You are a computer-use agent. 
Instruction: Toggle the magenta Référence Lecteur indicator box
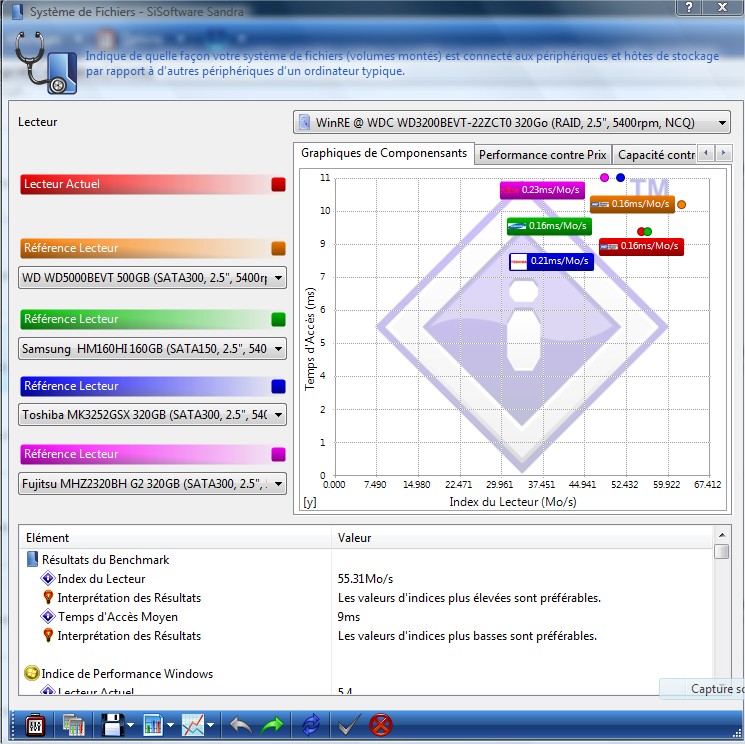(278, 454)
